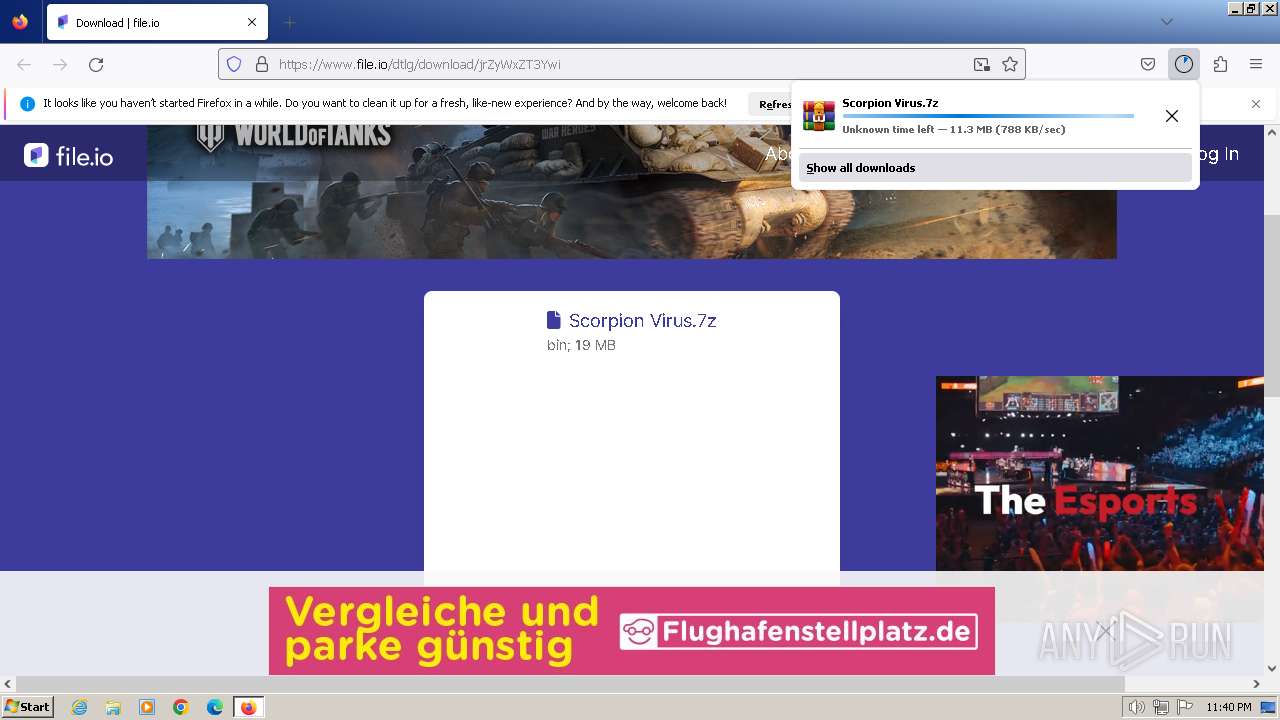Close the bottom banner ad with X

tap(1104, 630)
